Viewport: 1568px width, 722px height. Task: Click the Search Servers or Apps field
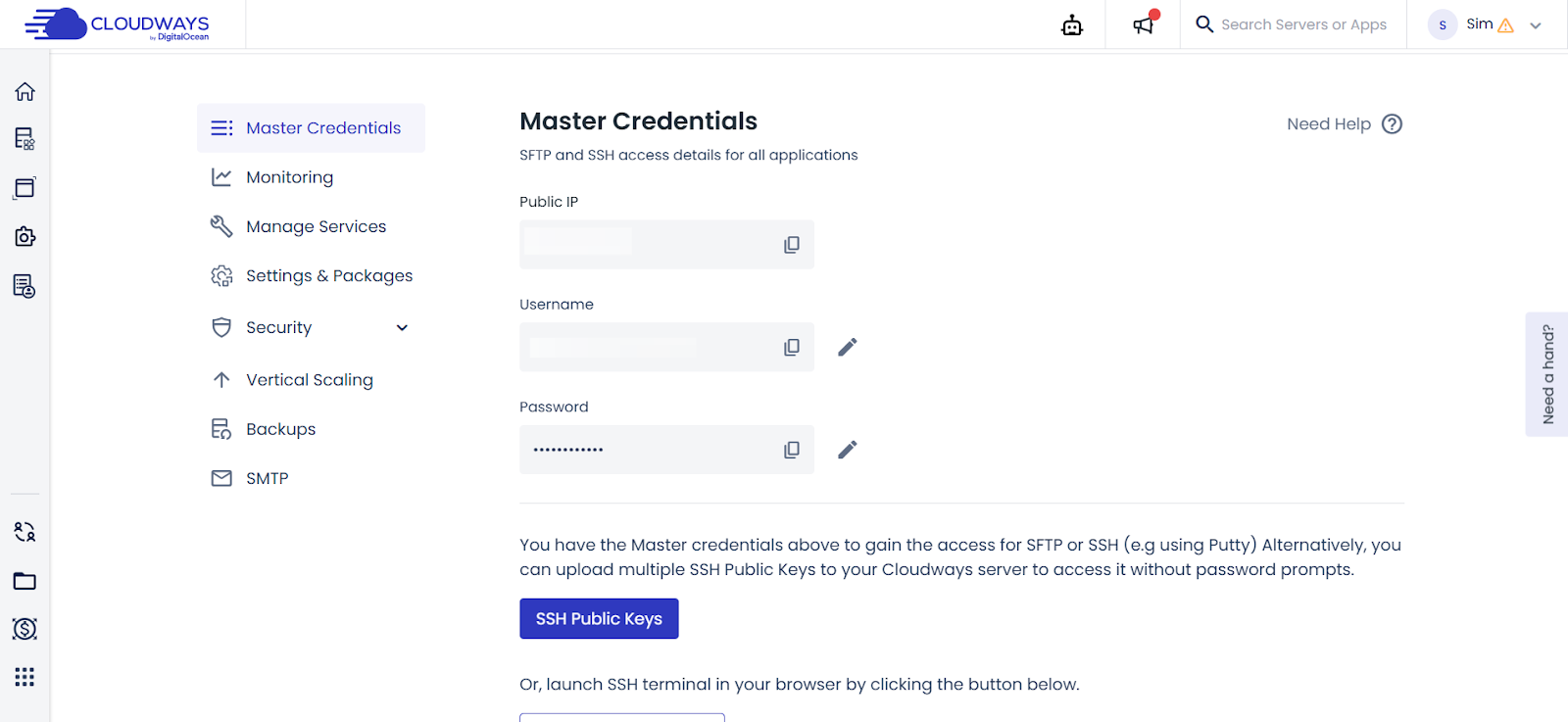(1303, 24)
